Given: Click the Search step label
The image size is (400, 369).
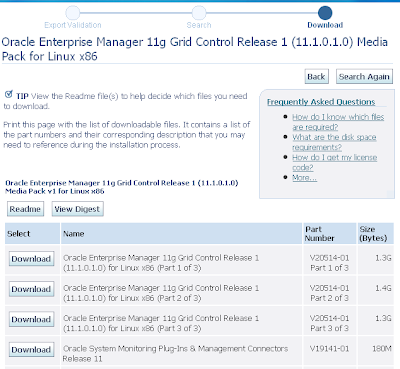Looking at the screenshot, I should click(199, 25).
